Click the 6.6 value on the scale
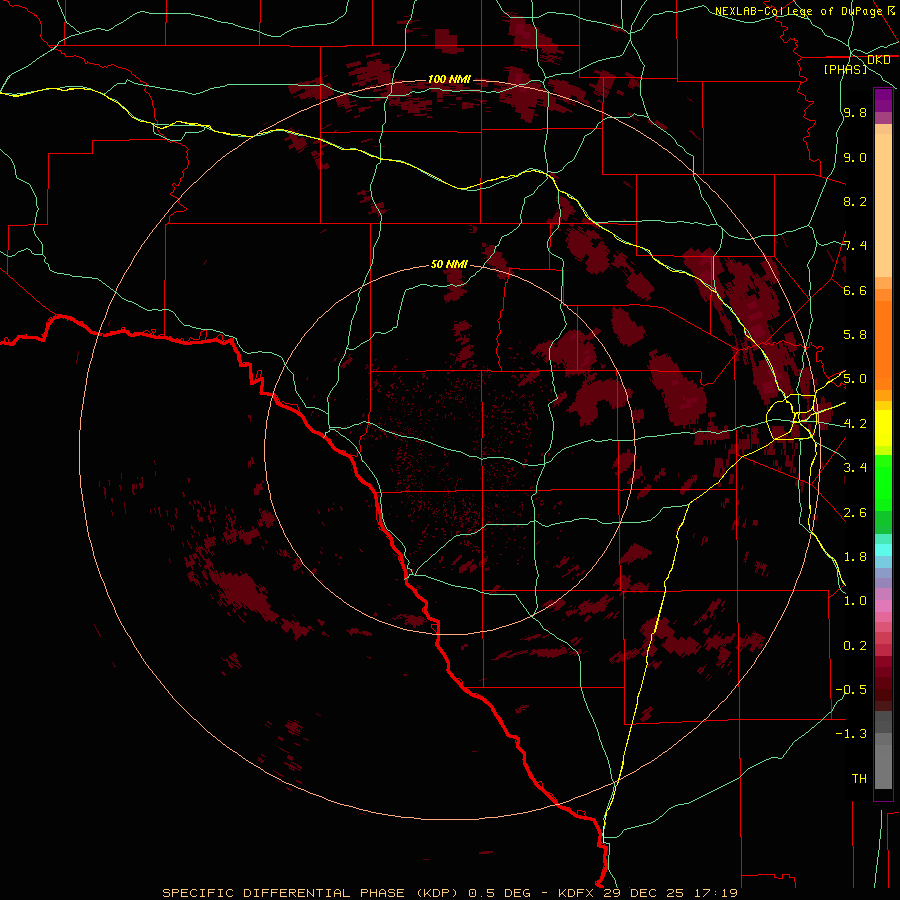Image resolution: width=900 pixels, height=900 pixels. click(x=855, y=290)
